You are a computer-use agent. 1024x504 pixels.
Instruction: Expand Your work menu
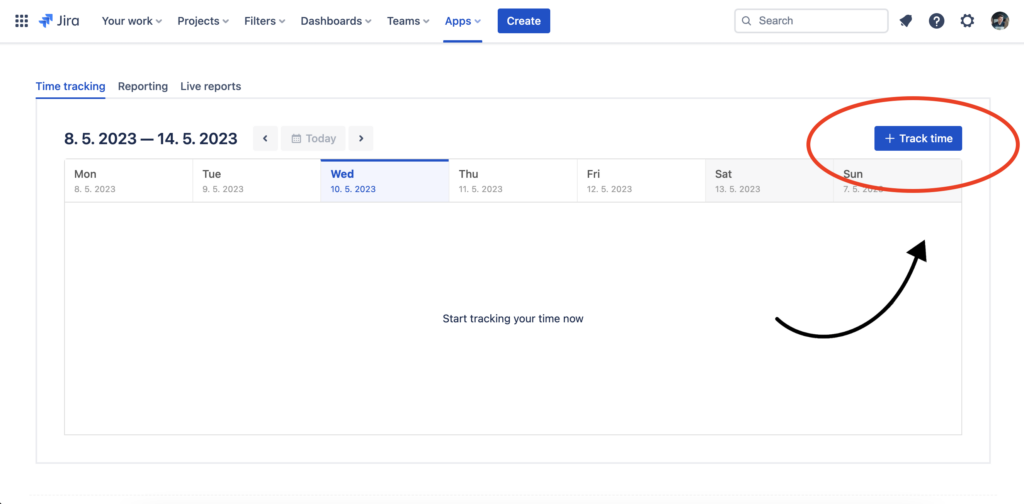click(132, 21)
